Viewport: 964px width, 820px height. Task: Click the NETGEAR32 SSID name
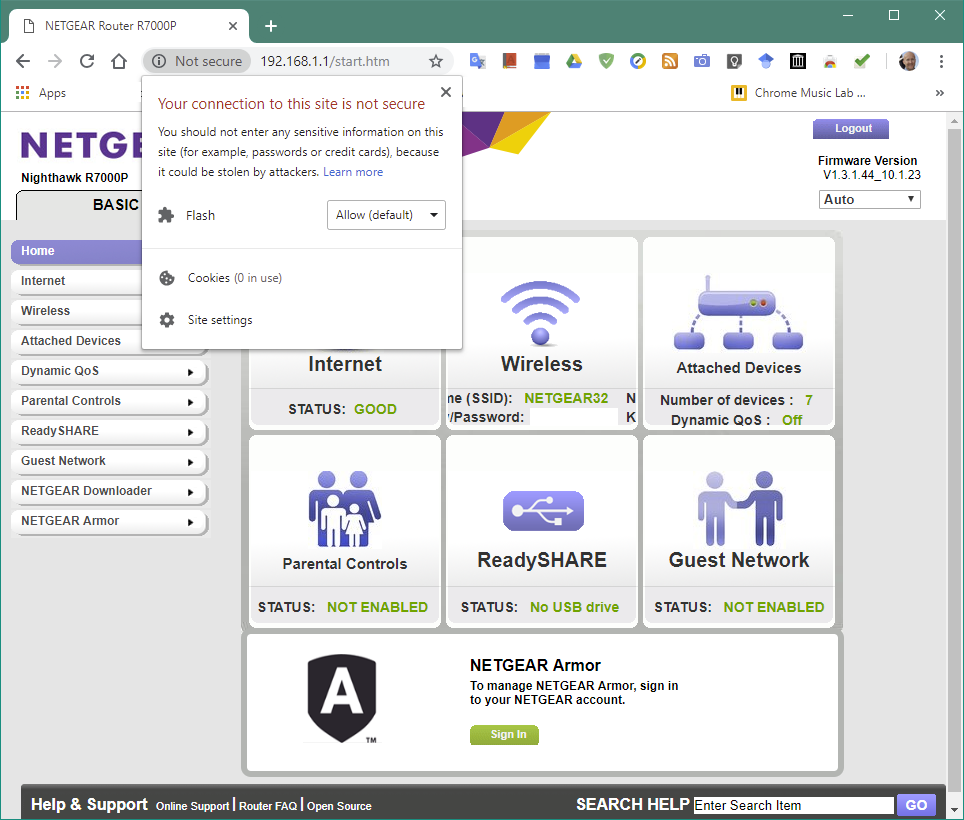click(566, 398)
